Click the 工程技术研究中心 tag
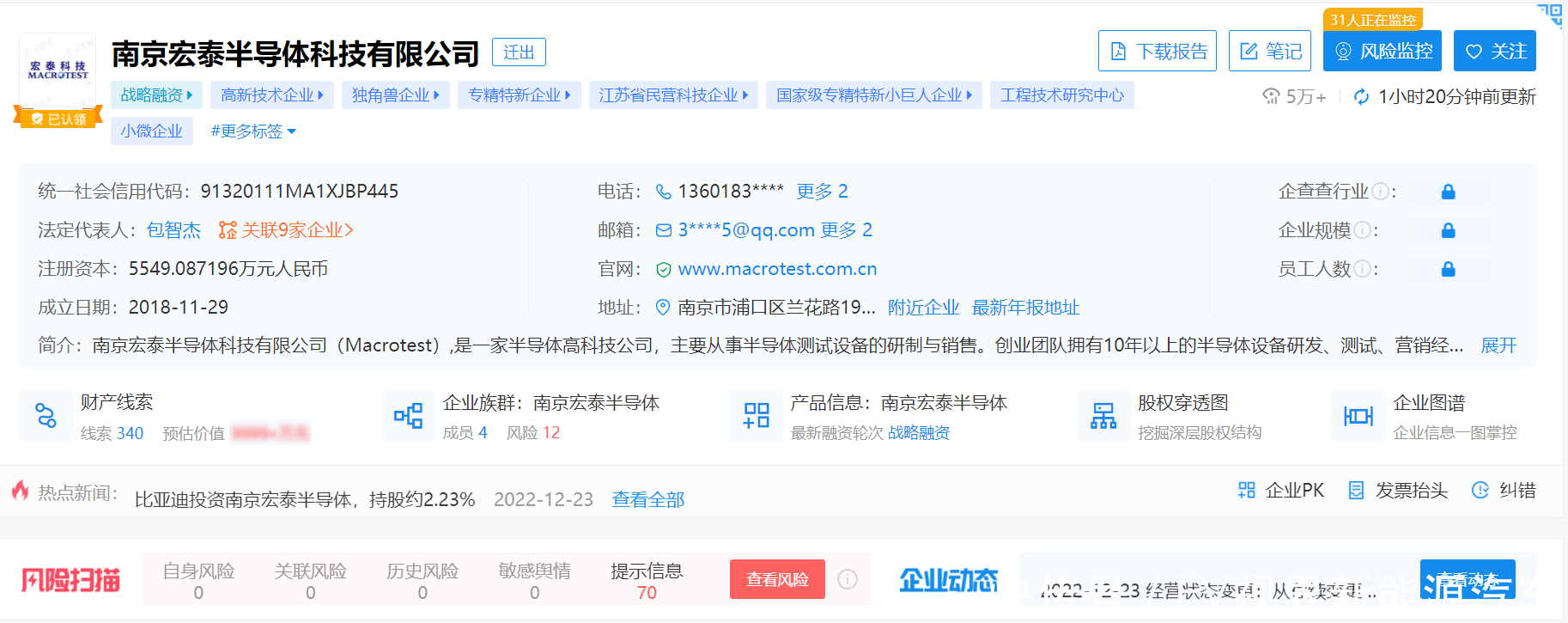The image size is (1568, 623). (x=1061, y=95)
